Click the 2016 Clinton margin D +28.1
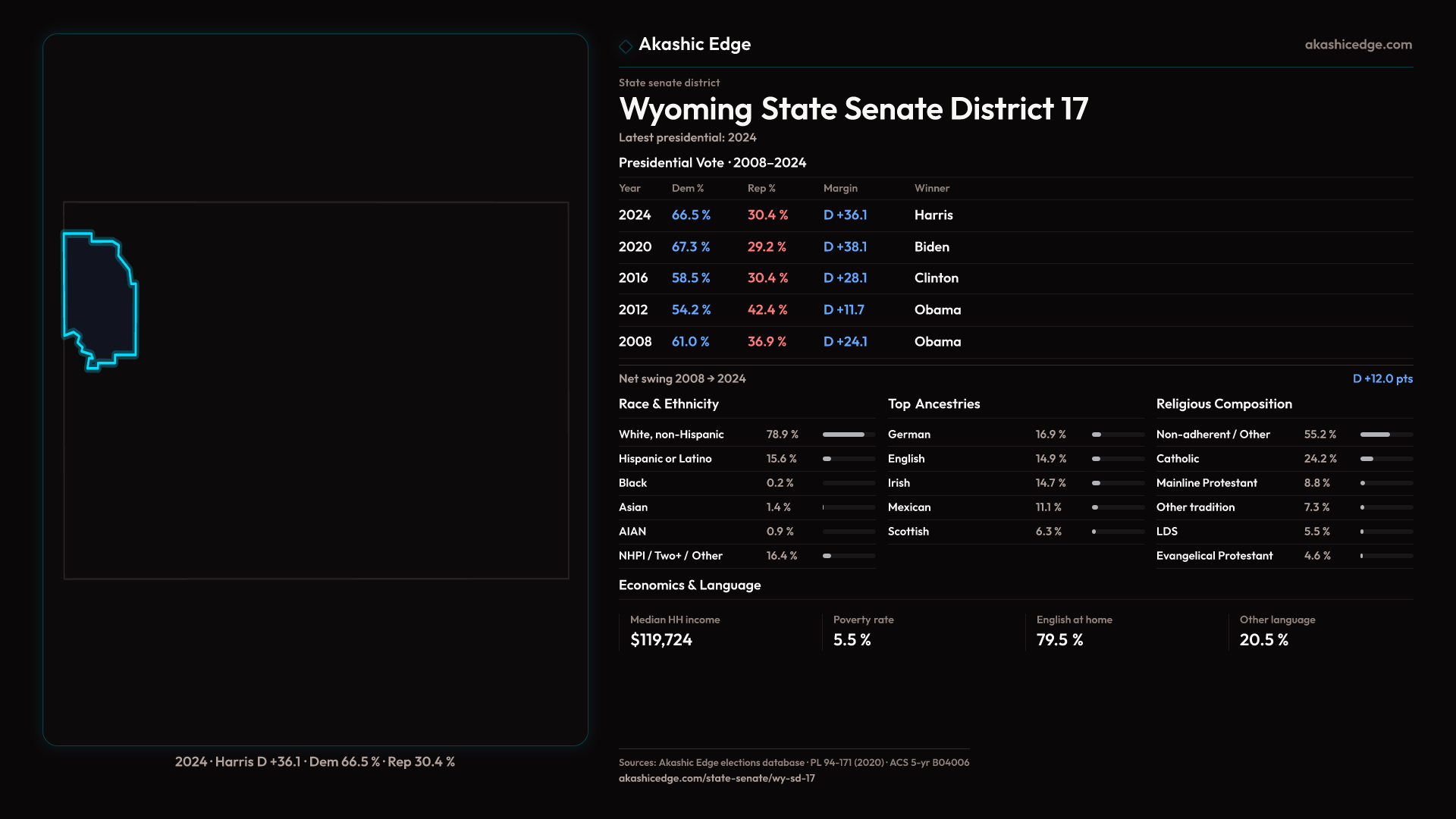The height and width of the screenshot is (819, 1456). click(x=845, y=278)
